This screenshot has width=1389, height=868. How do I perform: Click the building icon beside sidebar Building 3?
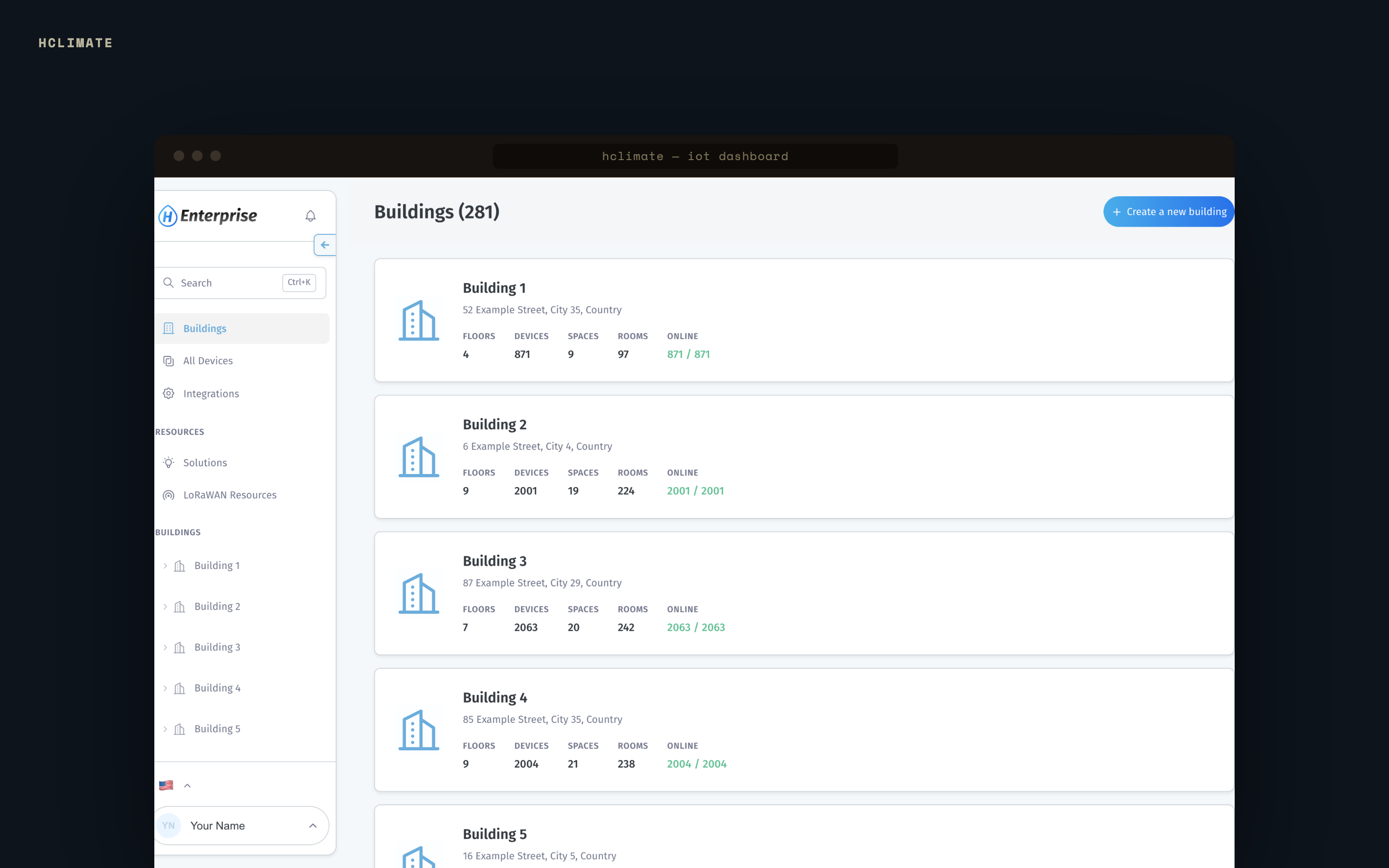tap(179, 648)
